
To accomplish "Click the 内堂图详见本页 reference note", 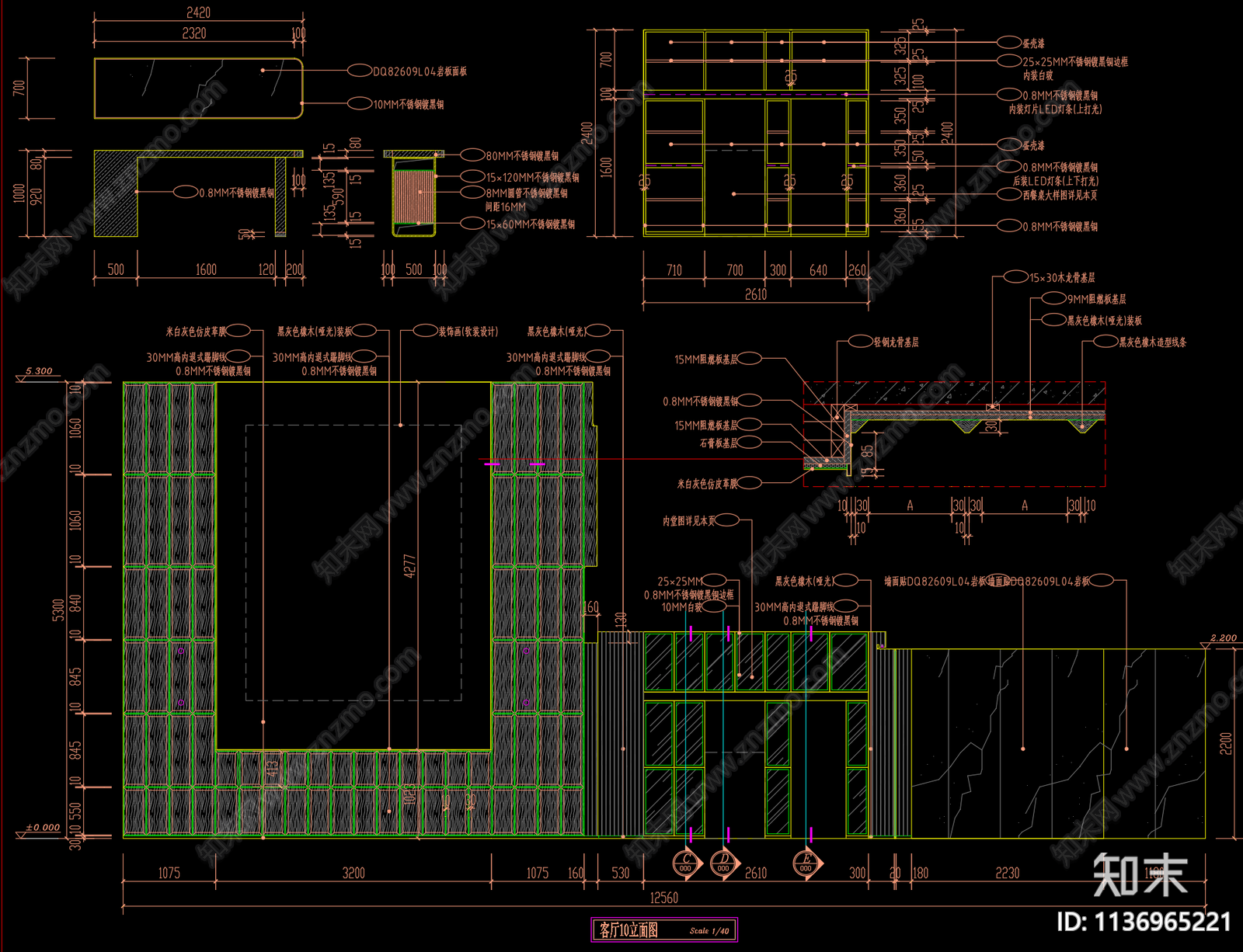I will point(689,521).
